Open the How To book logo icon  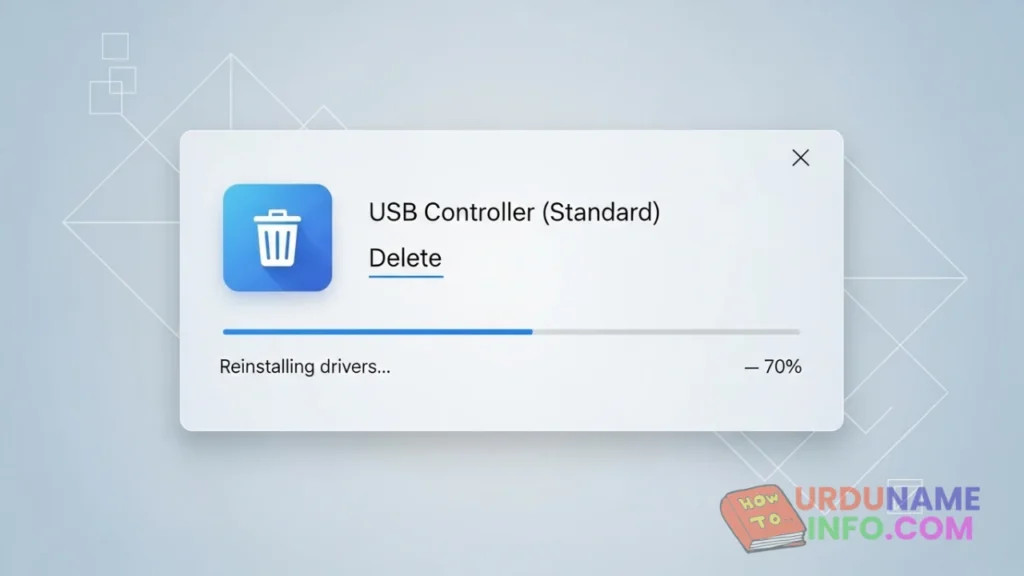762,517
